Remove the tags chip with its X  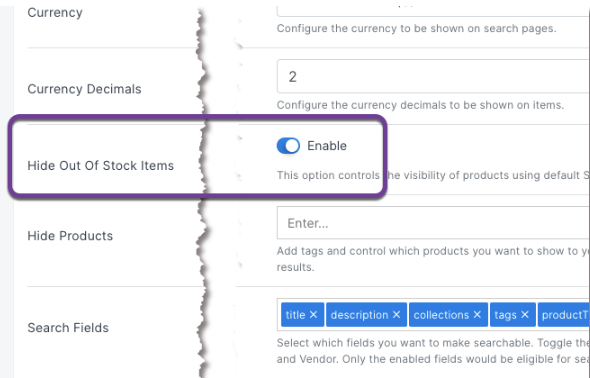(525, 314)
